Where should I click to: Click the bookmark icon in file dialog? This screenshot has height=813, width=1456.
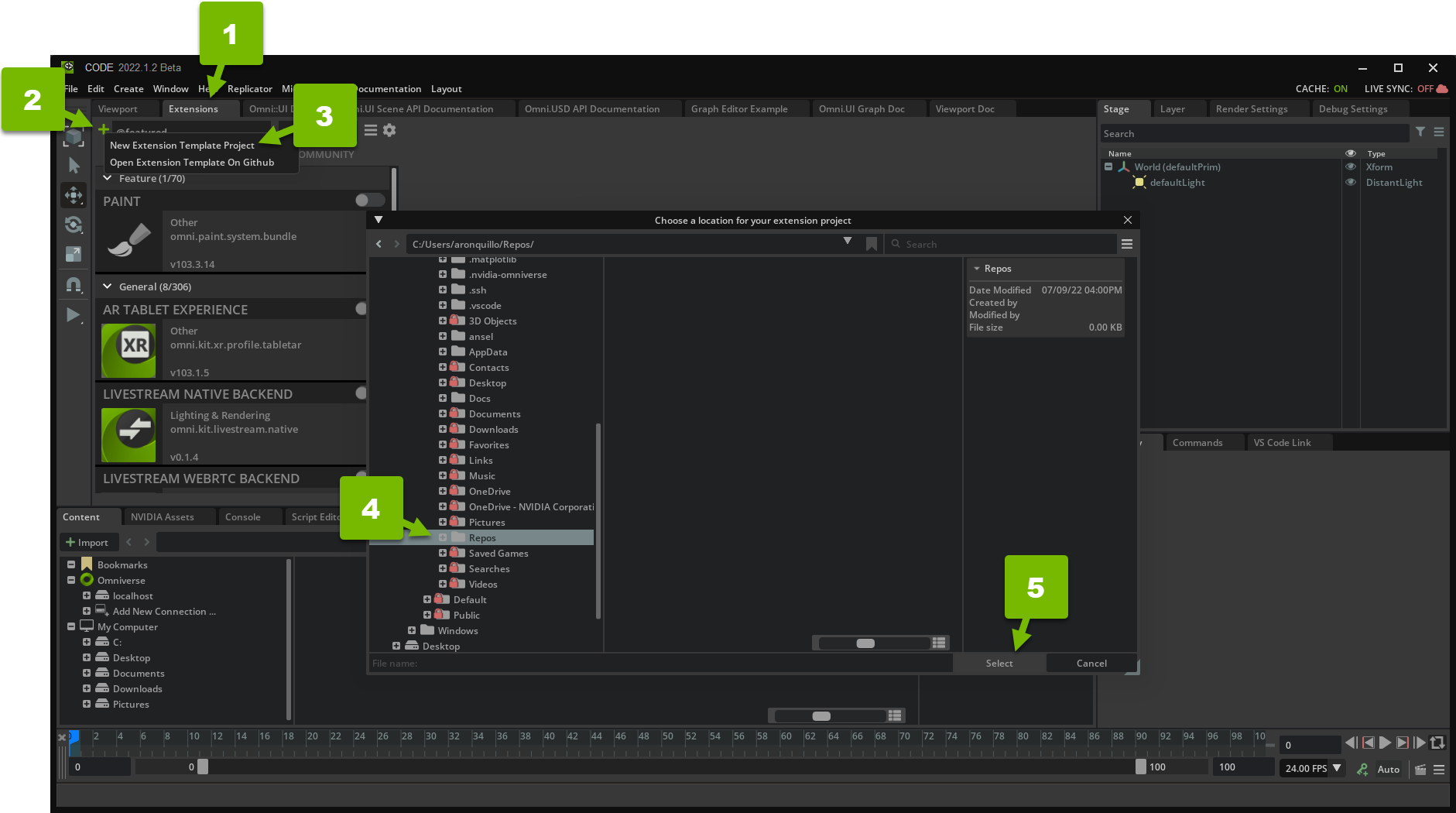click(x=872, y=244)
